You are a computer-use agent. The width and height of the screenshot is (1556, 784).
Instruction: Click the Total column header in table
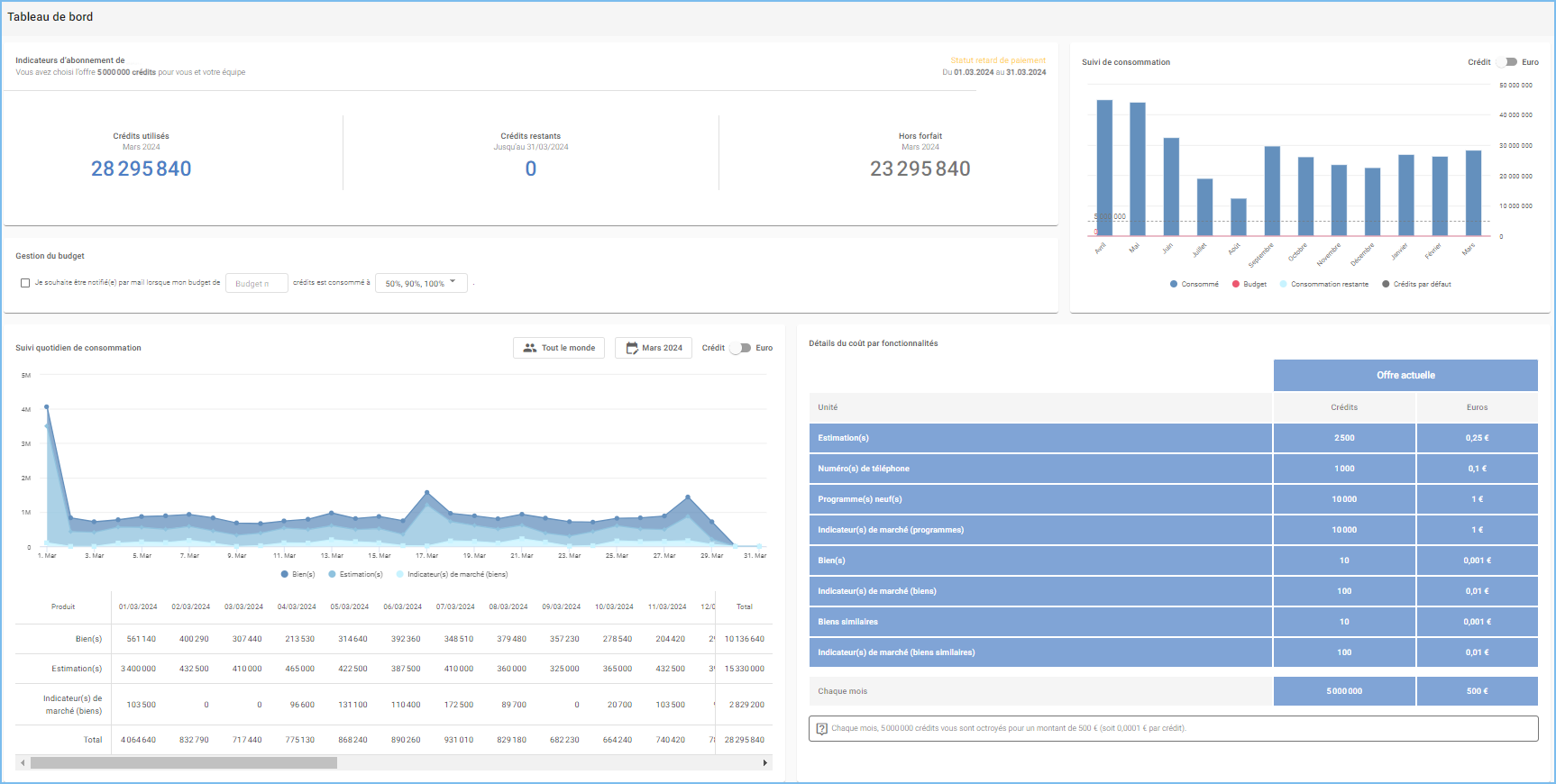tap(745, 606)
